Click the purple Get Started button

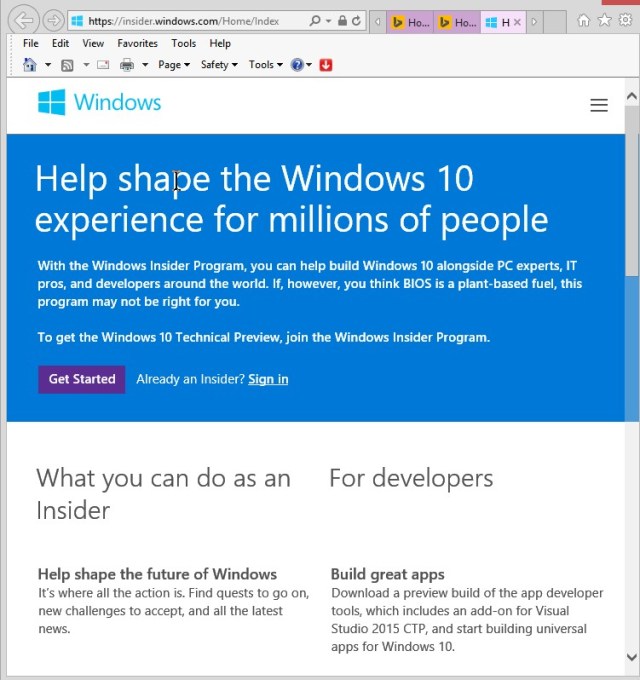82,379
